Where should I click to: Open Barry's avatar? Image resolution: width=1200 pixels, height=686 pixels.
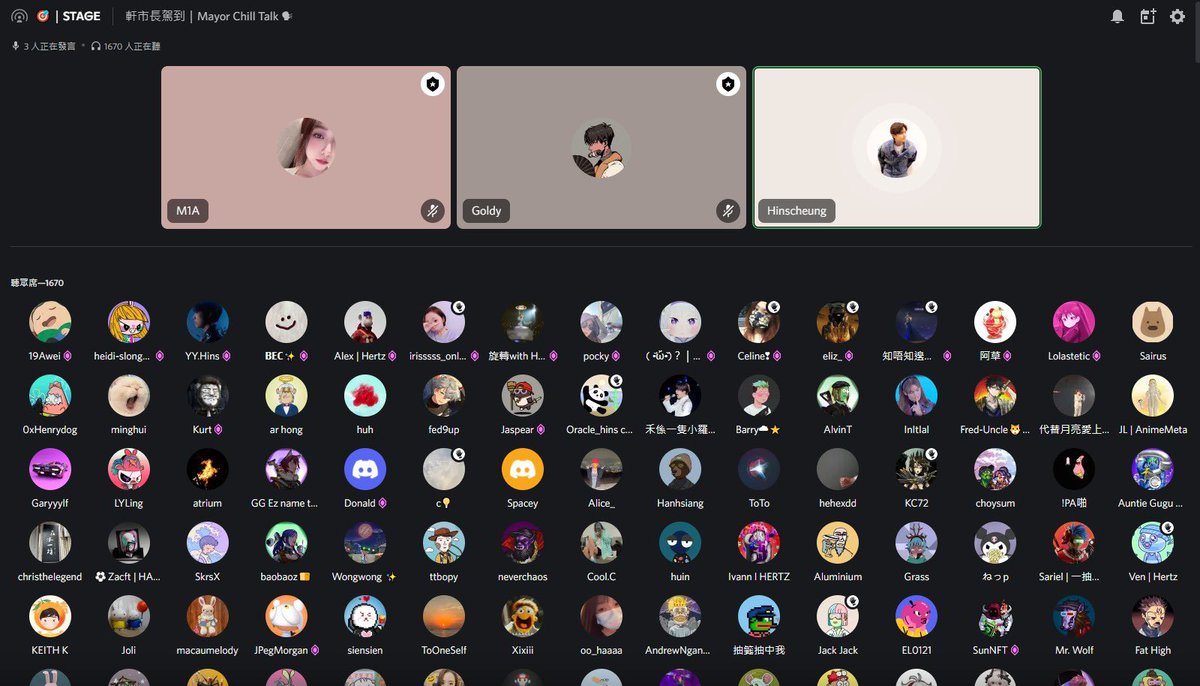pyautogui.click(x=759, y=396)
